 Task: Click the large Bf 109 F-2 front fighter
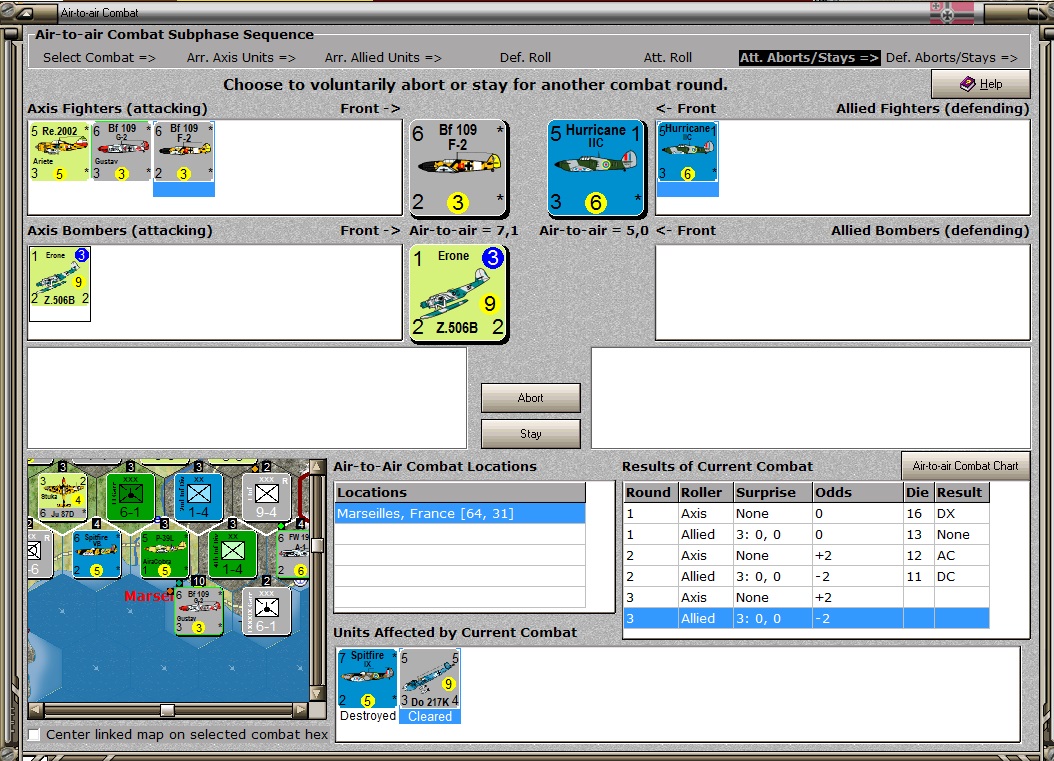pos(458,168)
